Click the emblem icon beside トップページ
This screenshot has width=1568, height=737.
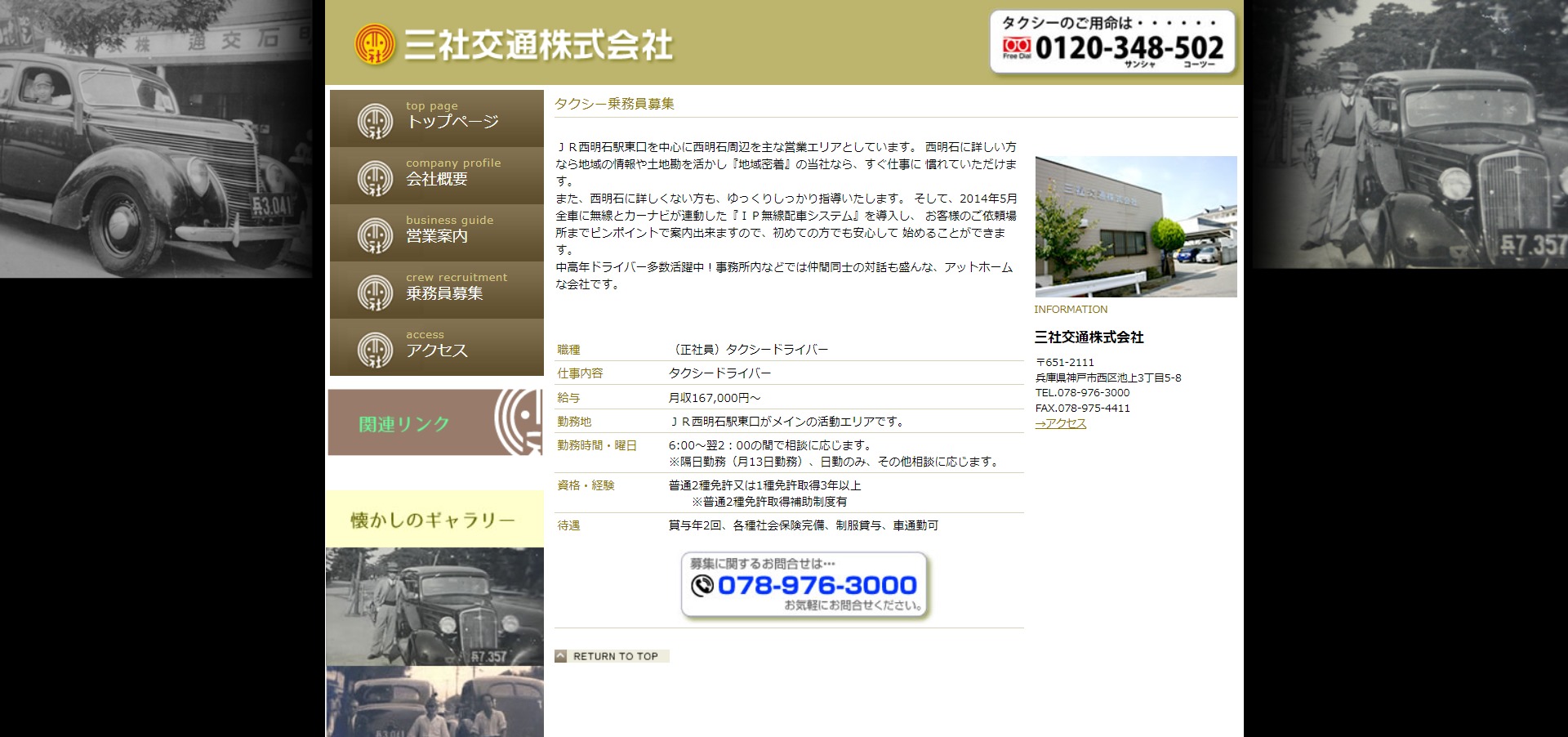[x=375, y=121]
